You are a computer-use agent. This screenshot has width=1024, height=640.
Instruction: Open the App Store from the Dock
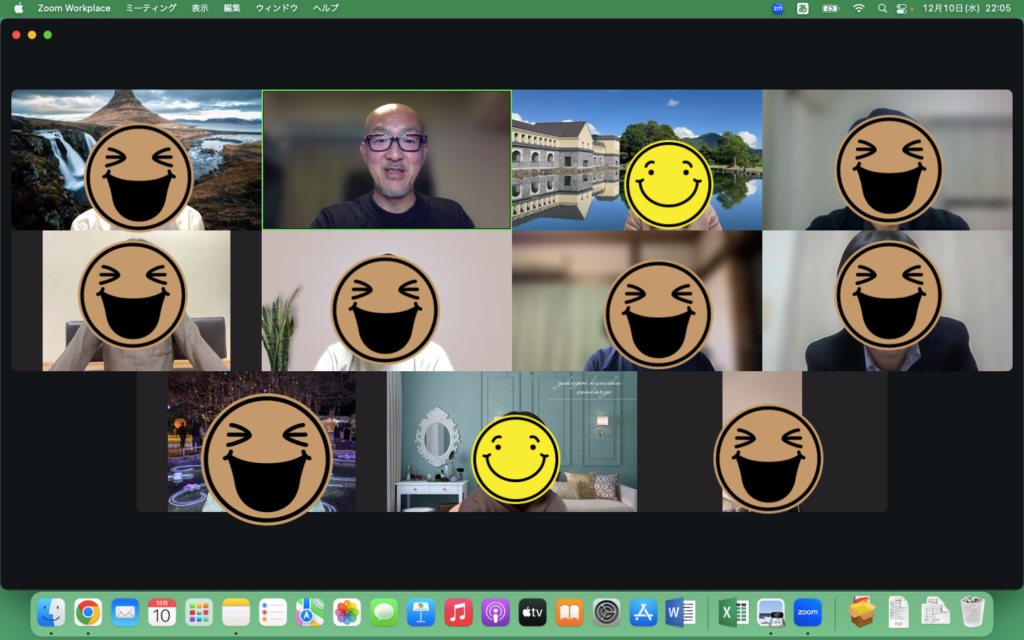[643, 612]
